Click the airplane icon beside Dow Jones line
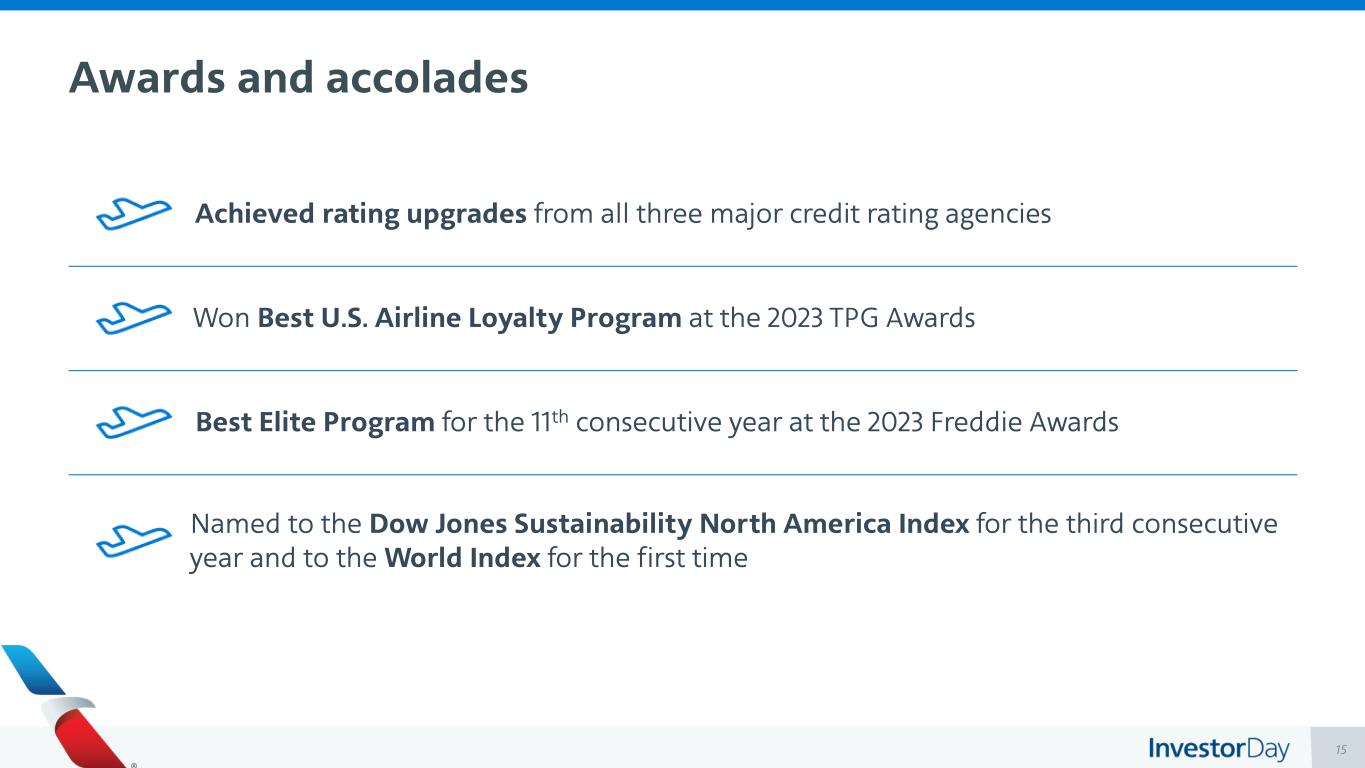Image resolution: width=1365 pixels, height=768 pixels. pos(133,540)
